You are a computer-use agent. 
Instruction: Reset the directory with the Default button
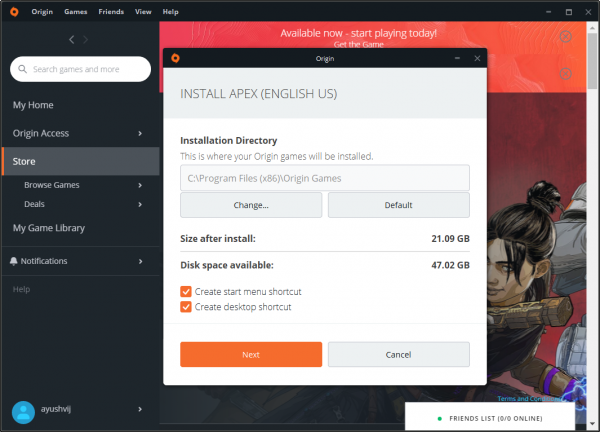point(399,205)
